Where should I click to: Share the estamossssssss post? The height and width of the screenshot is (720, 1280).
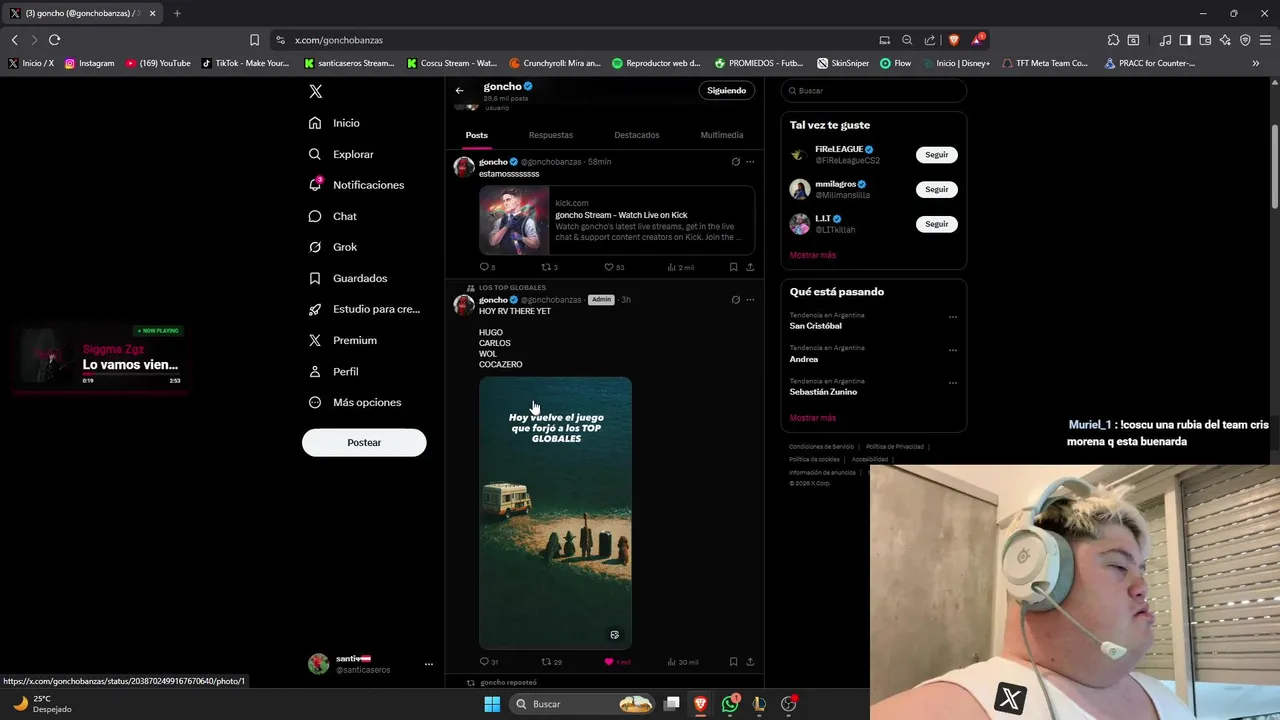(750, 267)
